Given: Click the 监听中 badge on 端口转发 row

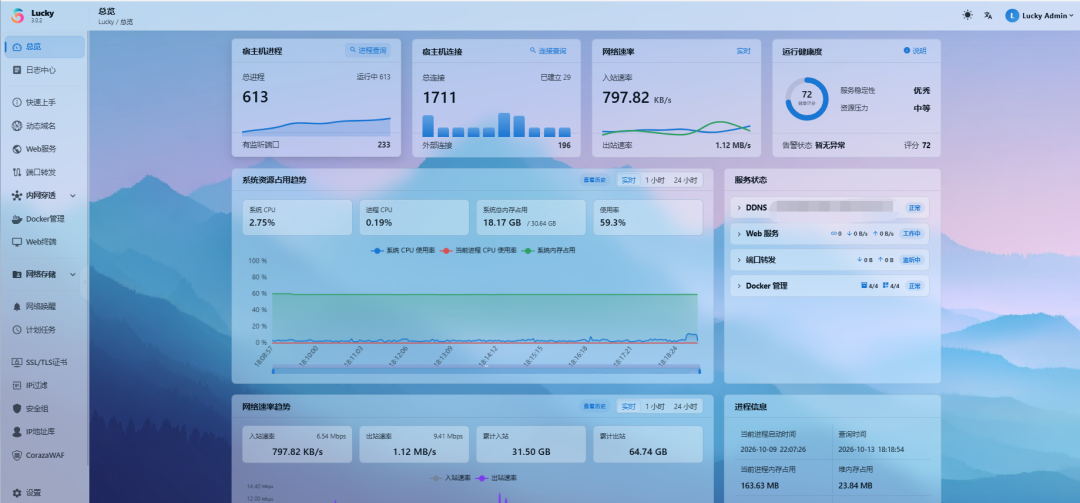Looking at the screenshot, I should tap(911, 260).
